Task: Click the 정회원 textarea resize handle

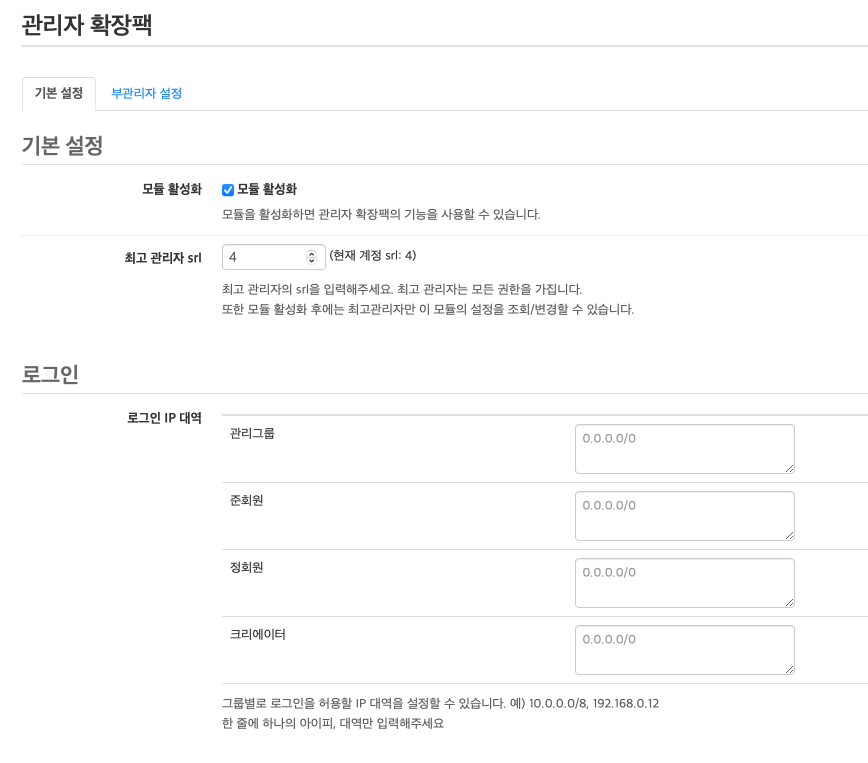Action: pos(789,602)
